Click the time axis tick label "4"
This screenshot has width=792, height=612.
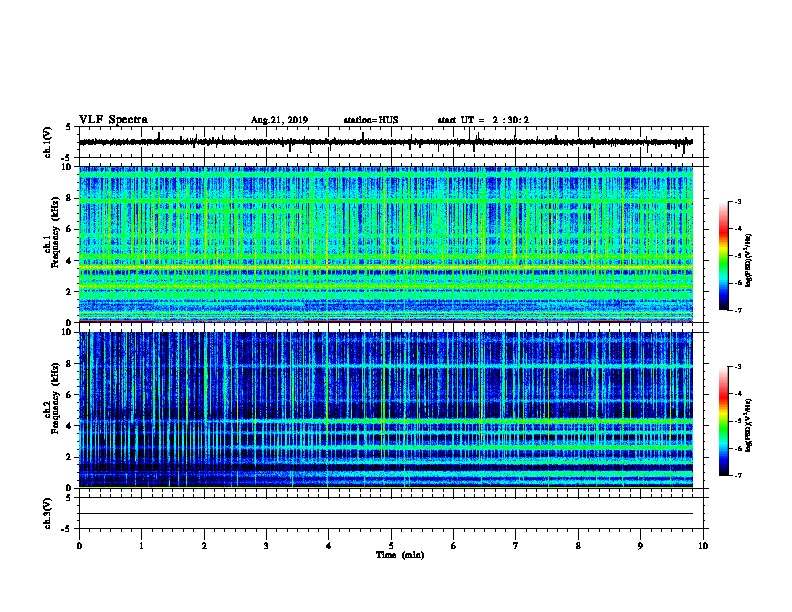click(x=328, y=546)
